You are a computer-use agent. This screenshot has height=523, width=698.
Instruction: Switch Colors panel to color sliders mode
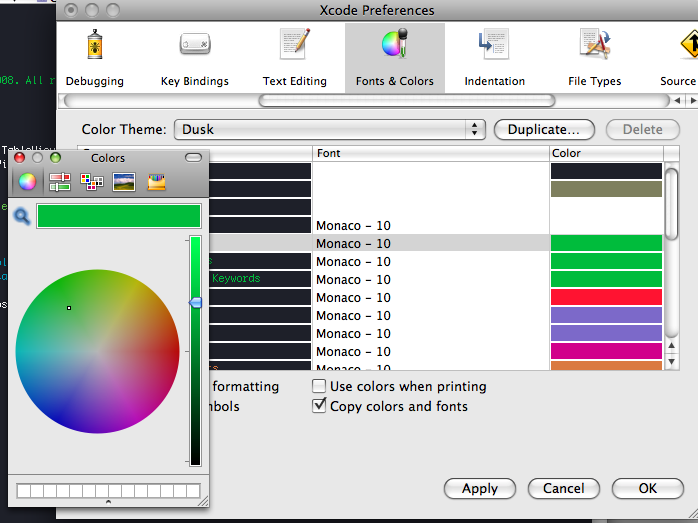(60, 182)
